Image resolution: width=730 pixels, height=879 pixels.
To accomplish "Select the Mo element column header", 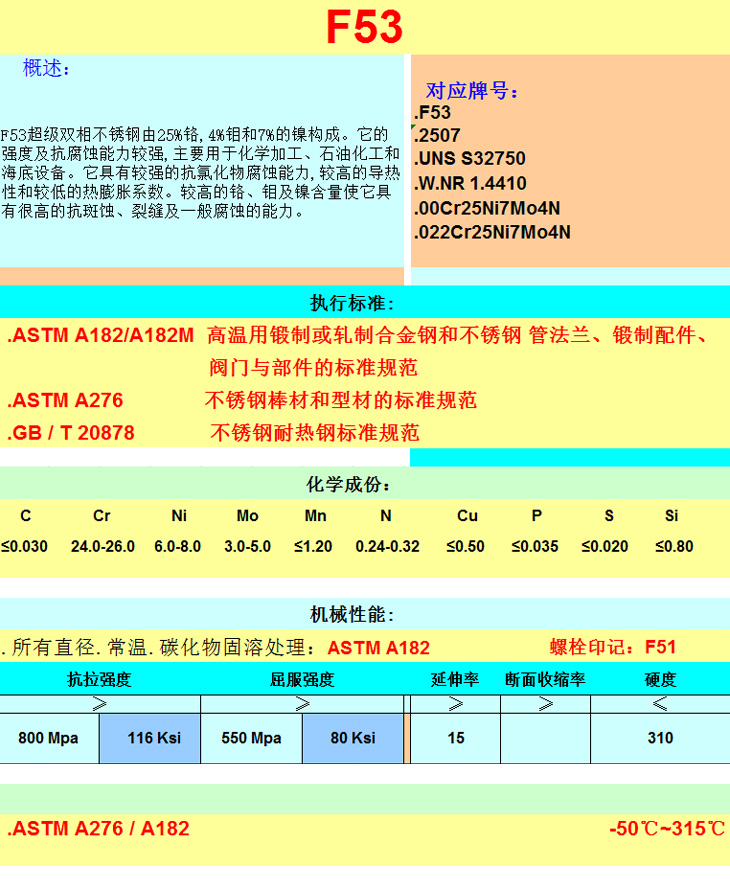I will point(247,516).
